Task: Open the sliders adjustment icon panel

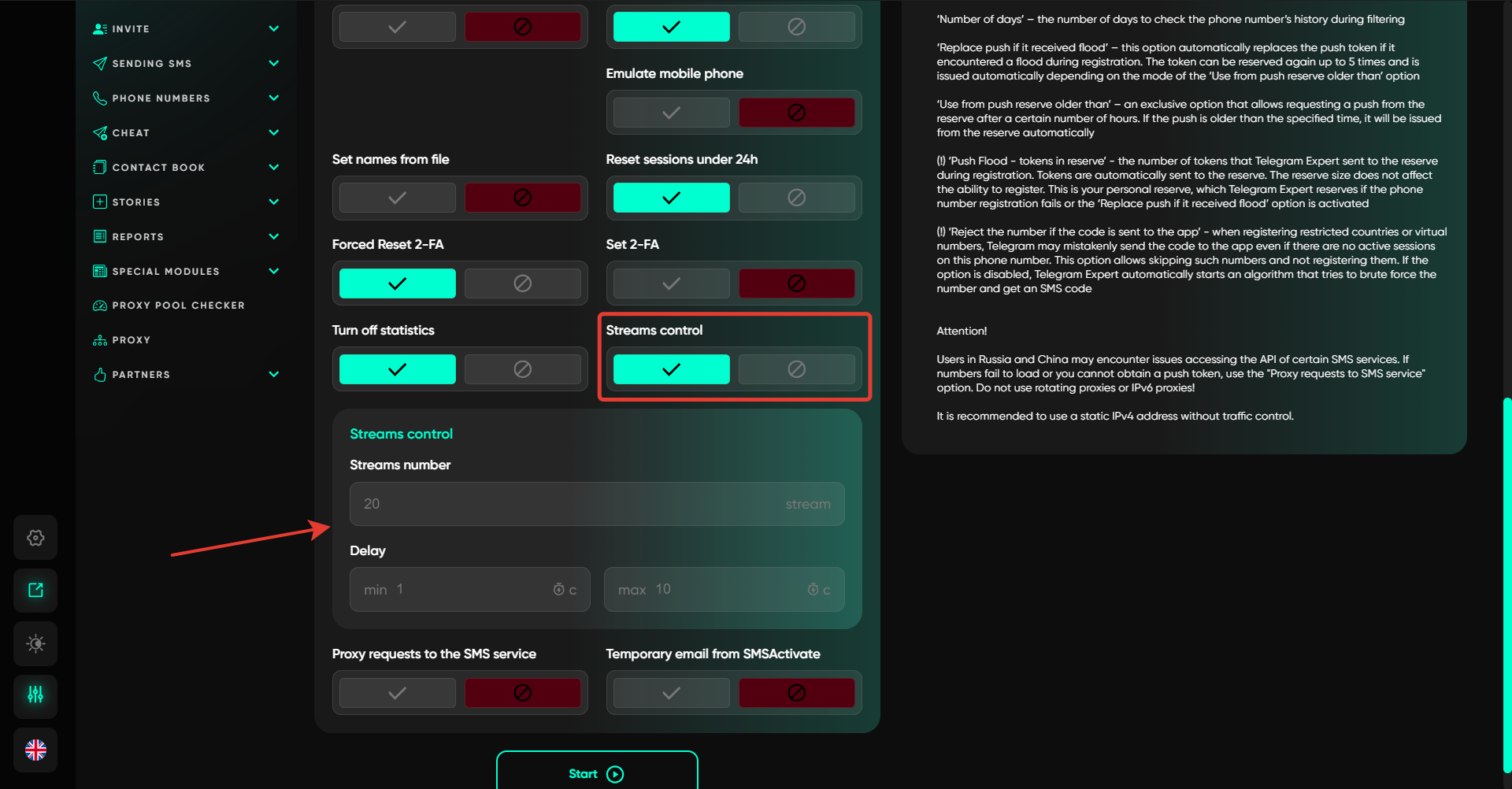Action: [35, 695]
